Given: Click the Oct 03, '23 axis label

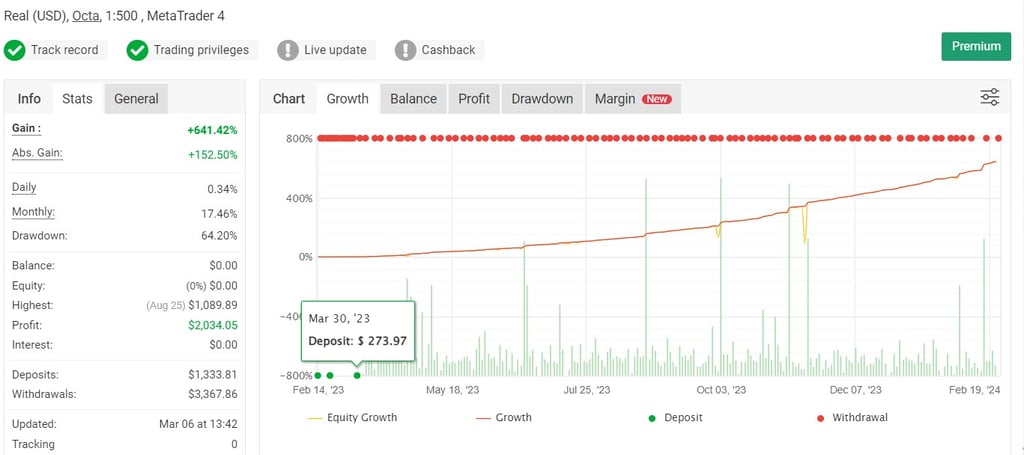Looking at the screenshot, I should click(x=721, y=390).
